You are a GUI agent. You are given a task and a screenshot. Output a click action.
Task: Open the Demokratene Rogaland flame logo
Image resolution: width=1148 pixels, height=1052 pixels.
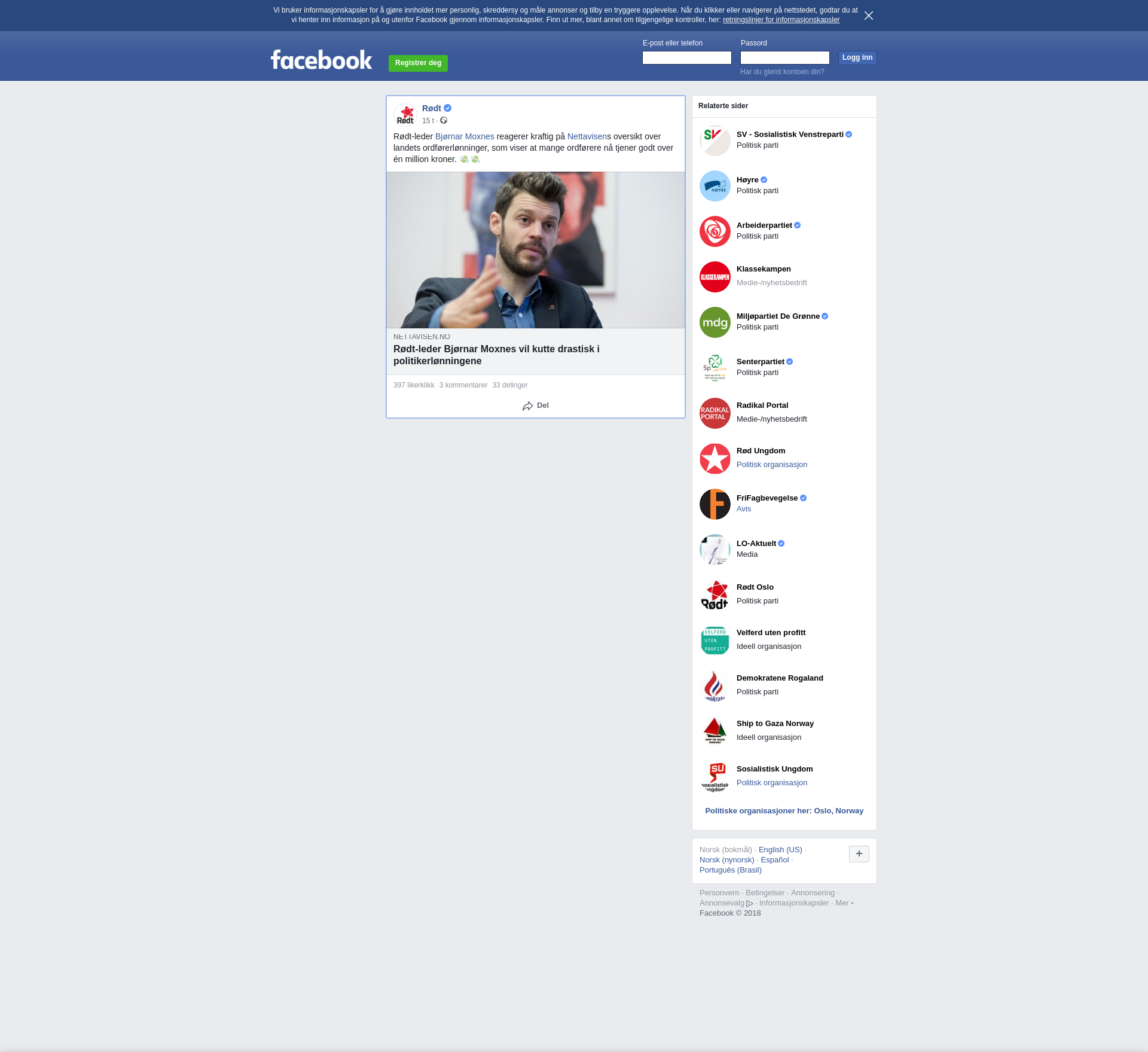pyautogui.click(x=715, y=686)
